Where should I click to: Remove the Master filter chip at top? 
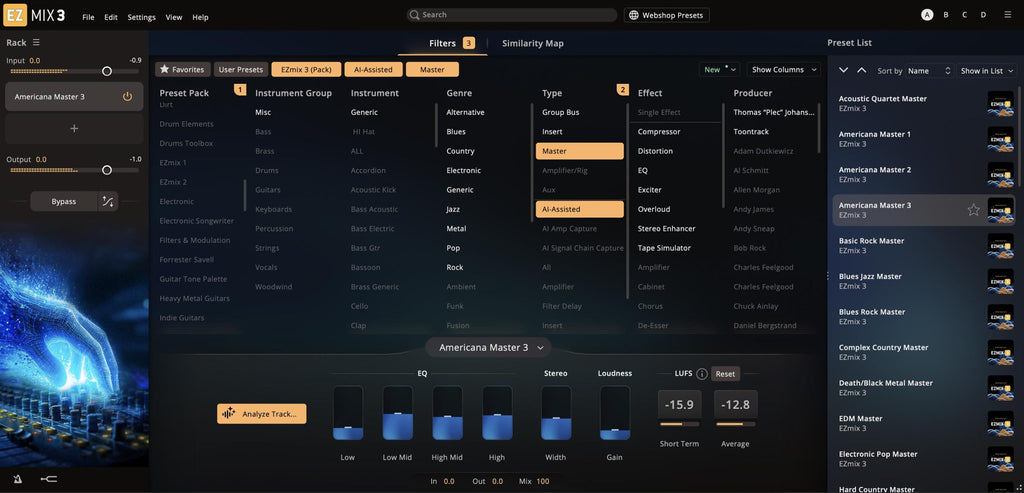point(432,69)
